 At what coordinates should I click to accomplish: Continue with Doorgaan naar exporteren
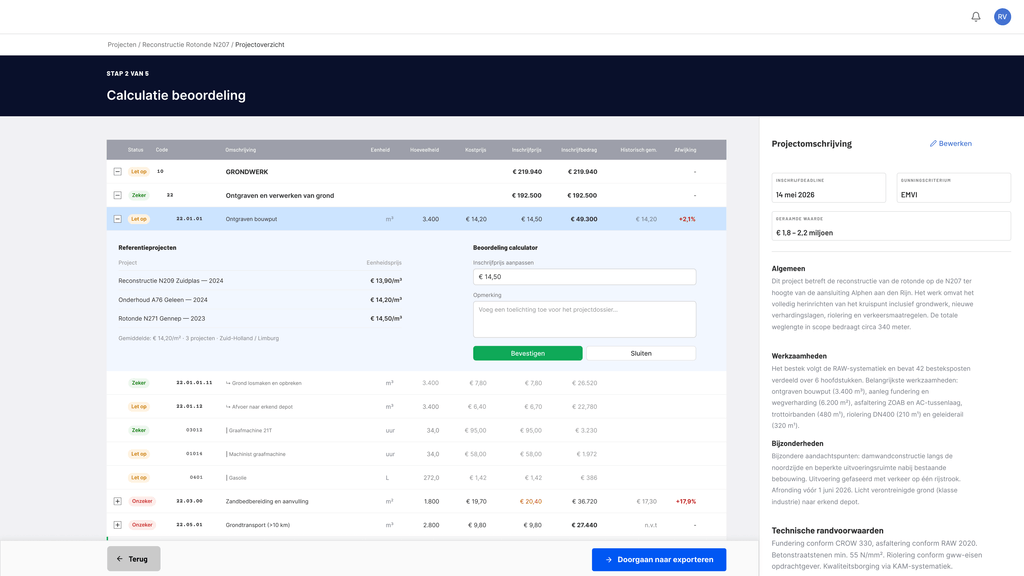pyautogui.click(x=659, y=560)
